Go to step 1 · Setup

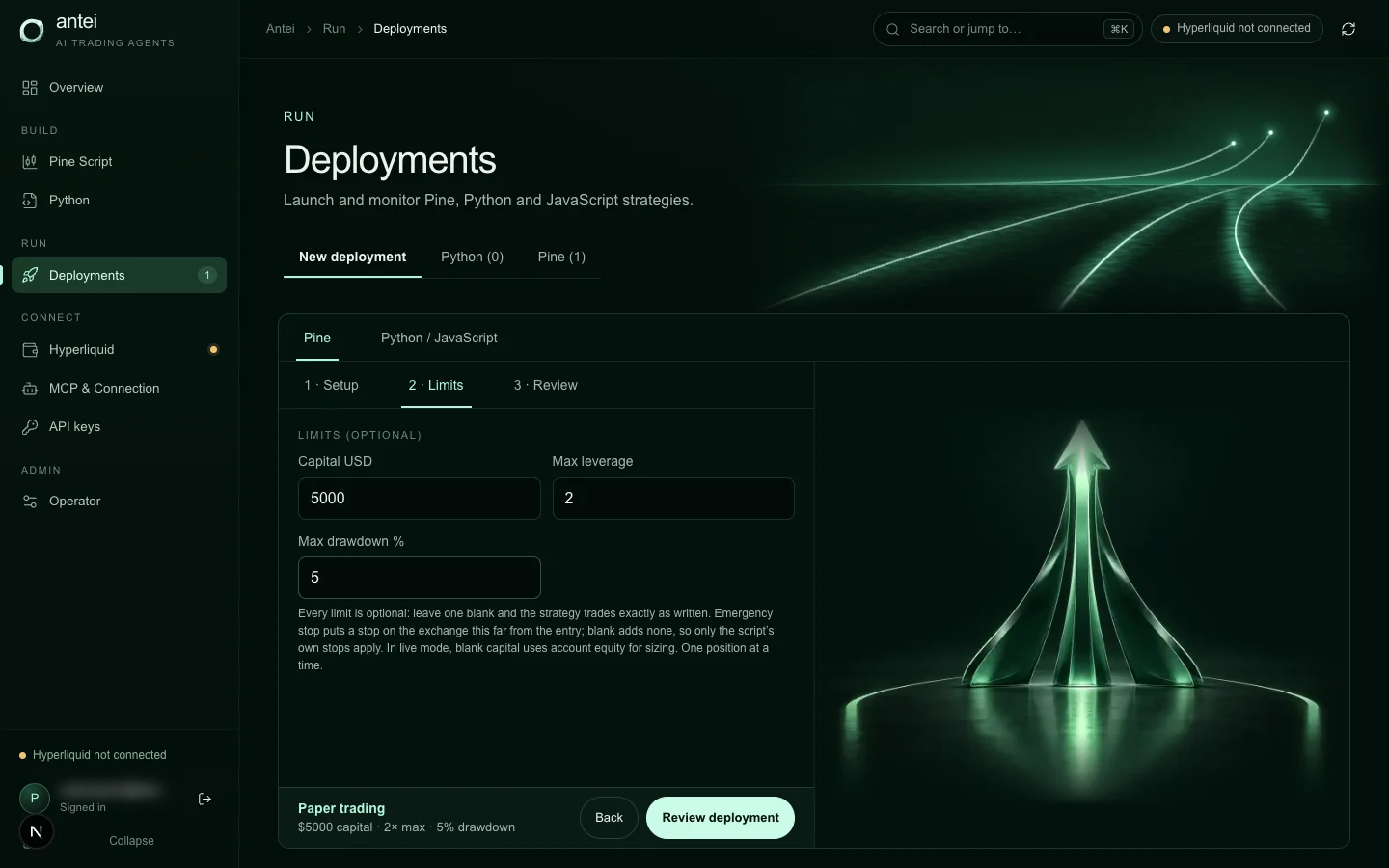[331, 386]
